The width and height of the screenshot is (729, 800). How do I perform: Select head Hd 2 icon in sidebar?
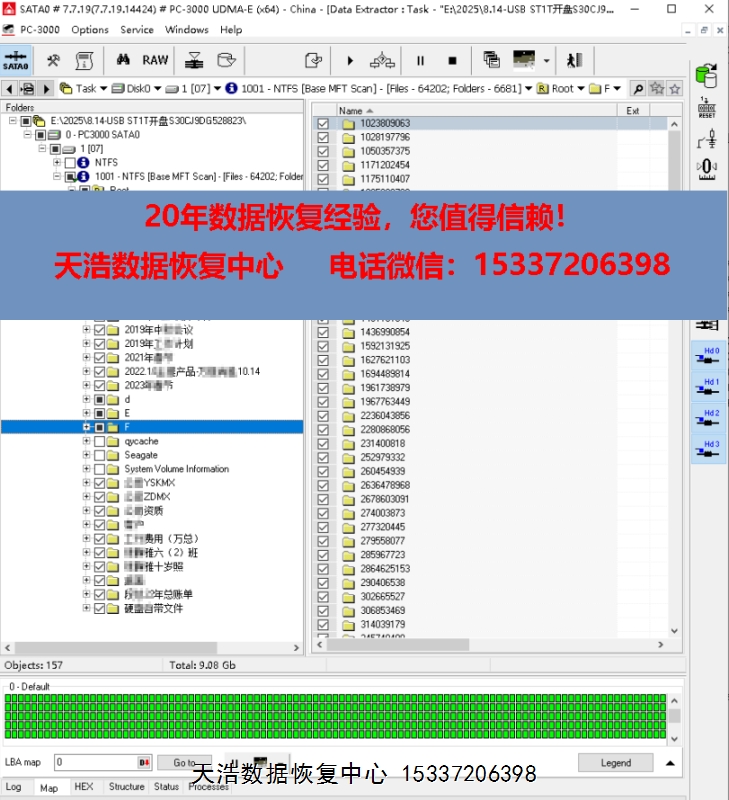point(710,420)
